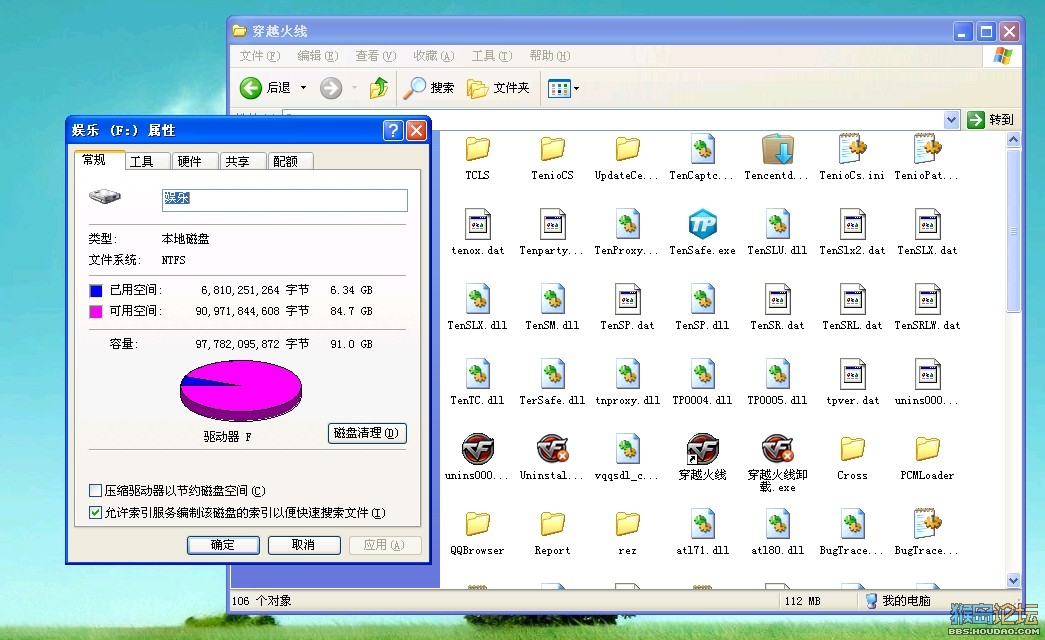Open the PCMLoader folder

927,449
